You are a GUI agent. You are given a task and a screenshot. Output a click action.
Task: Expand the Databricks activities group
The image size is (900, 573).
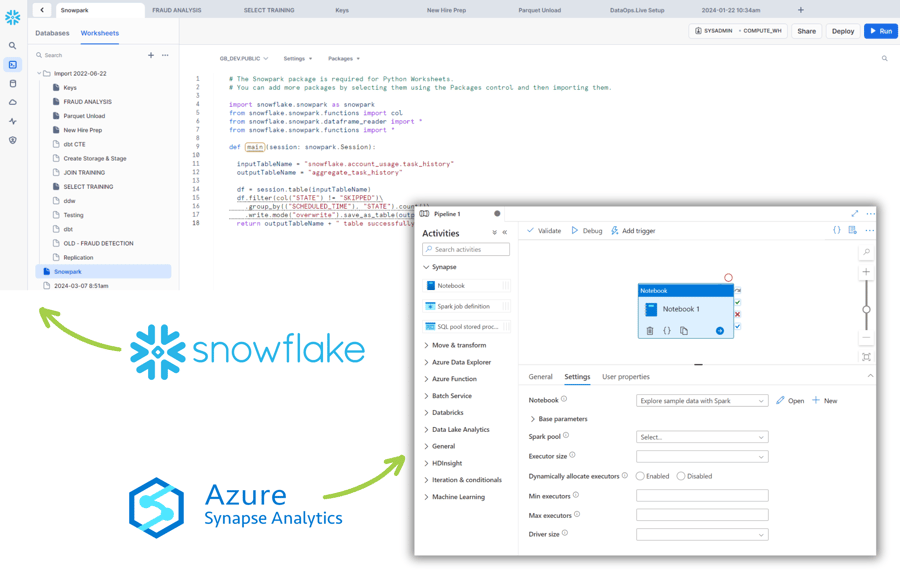[x=426, y=412]
